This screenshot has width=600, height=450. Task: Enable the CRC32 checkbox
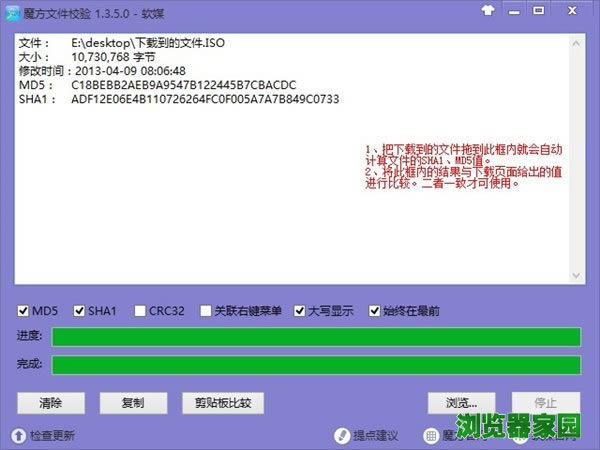coord(140,311)
